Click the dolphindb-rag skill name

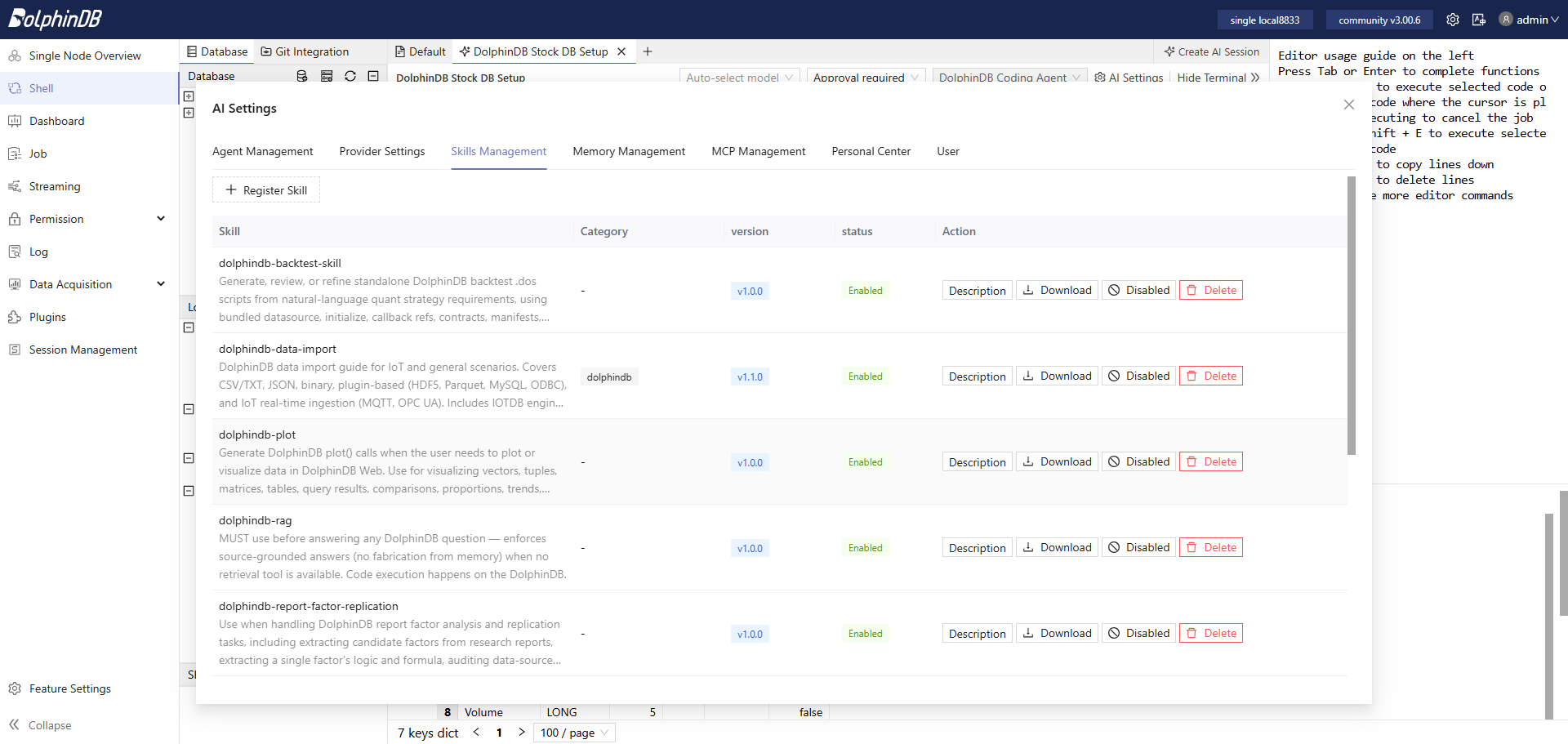pyautogui.click(x=255, y=520)
